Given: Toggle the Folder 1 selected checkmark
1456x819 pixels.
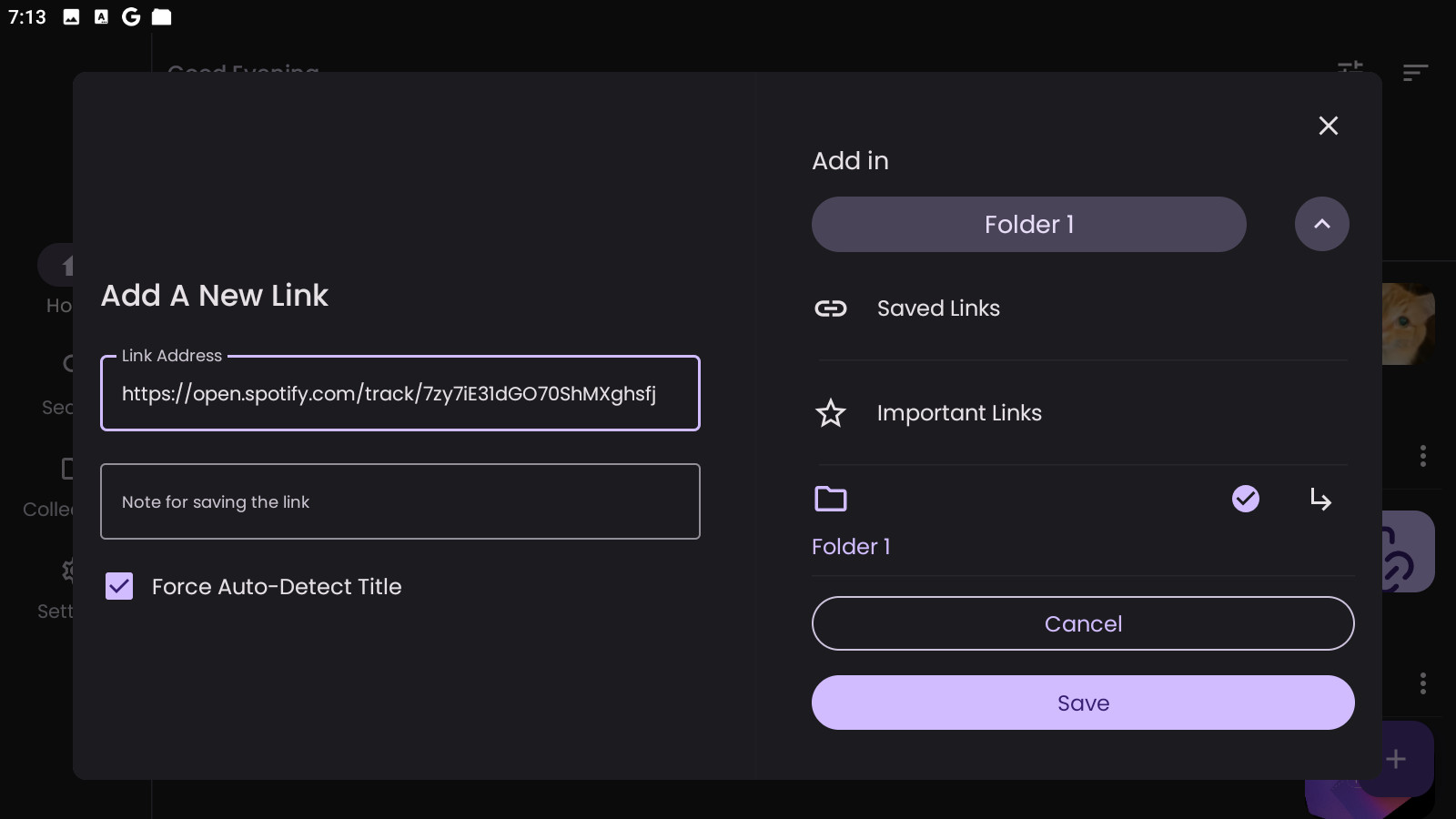Looking at the screenshot, I should tap(1245, 499).
